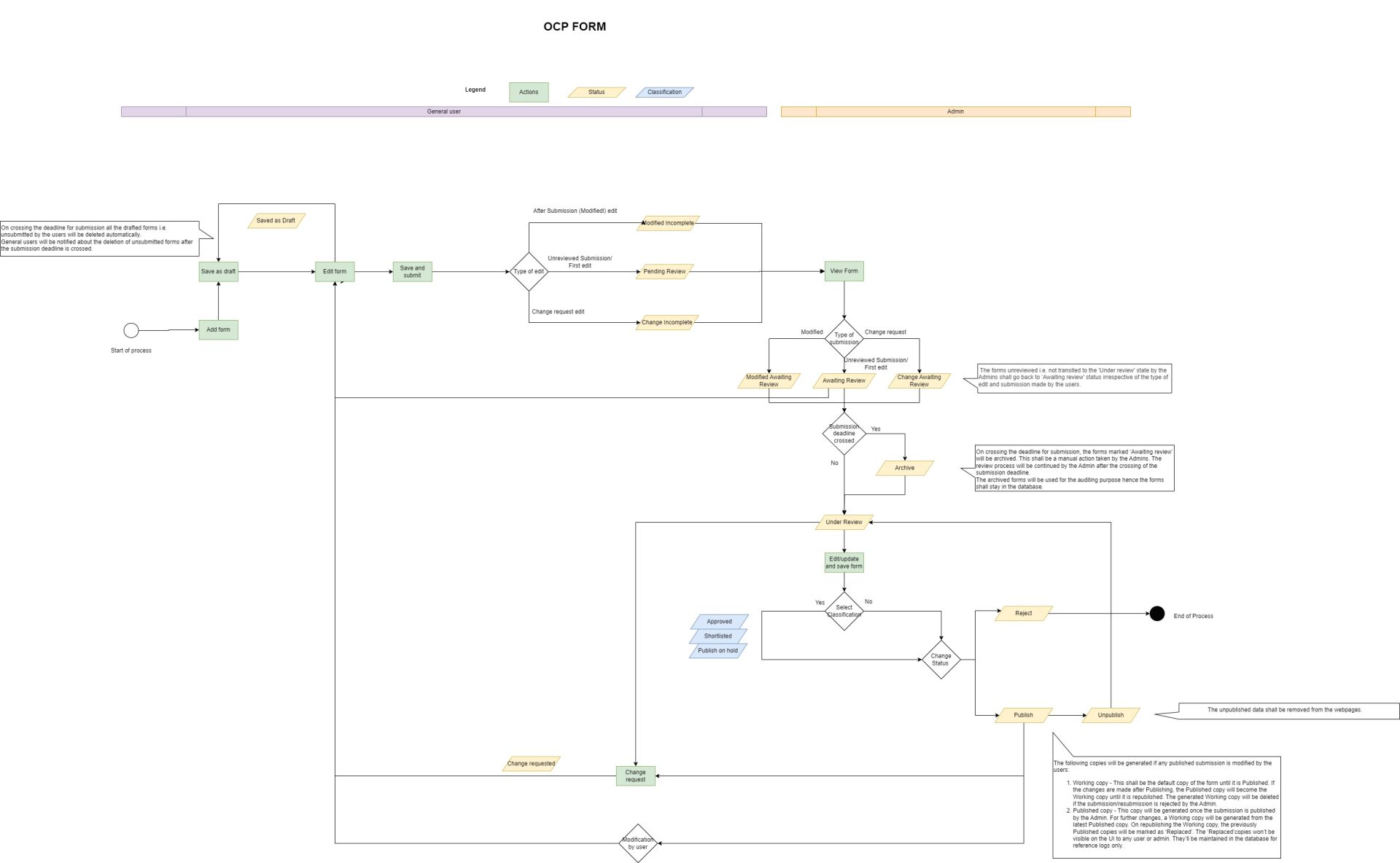Image resolution: width=1400 pixels, height=863 pixels.
Task: Click the Save as draft action box
Action: pyautogui.click(x=218, y=271)
